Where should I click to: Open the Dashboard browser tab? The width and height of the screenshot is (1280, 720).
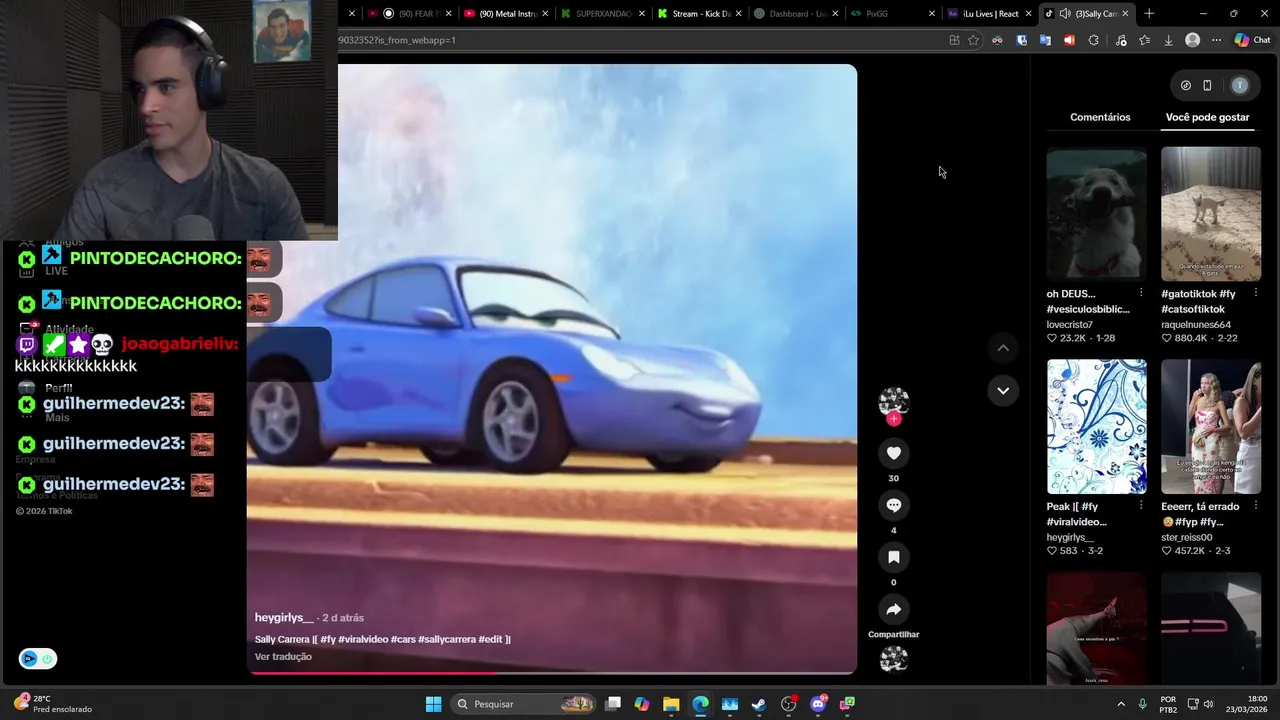coord(796,14)
